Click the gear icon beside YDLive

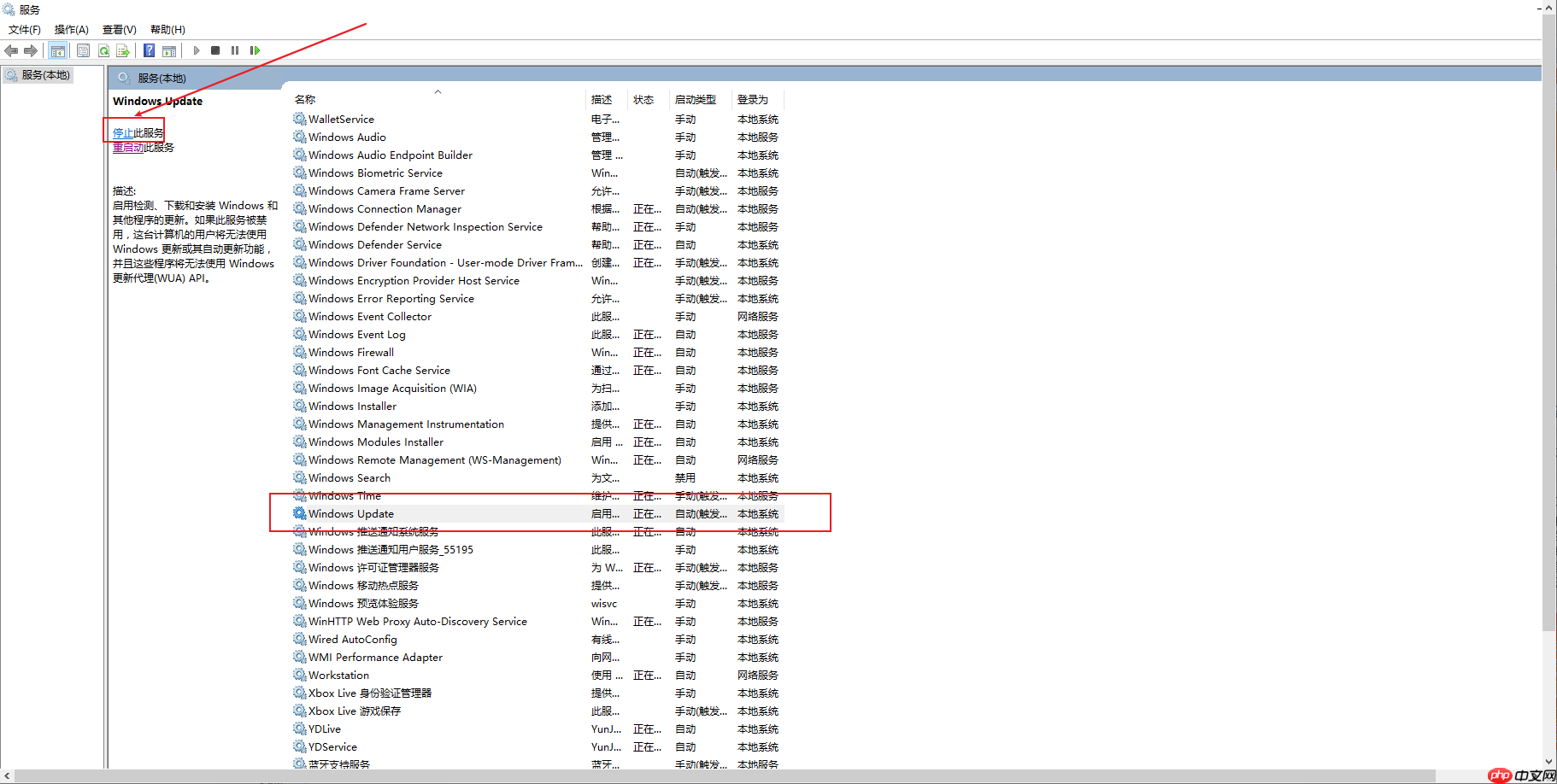pyautogui.click(x=299, y=728)
